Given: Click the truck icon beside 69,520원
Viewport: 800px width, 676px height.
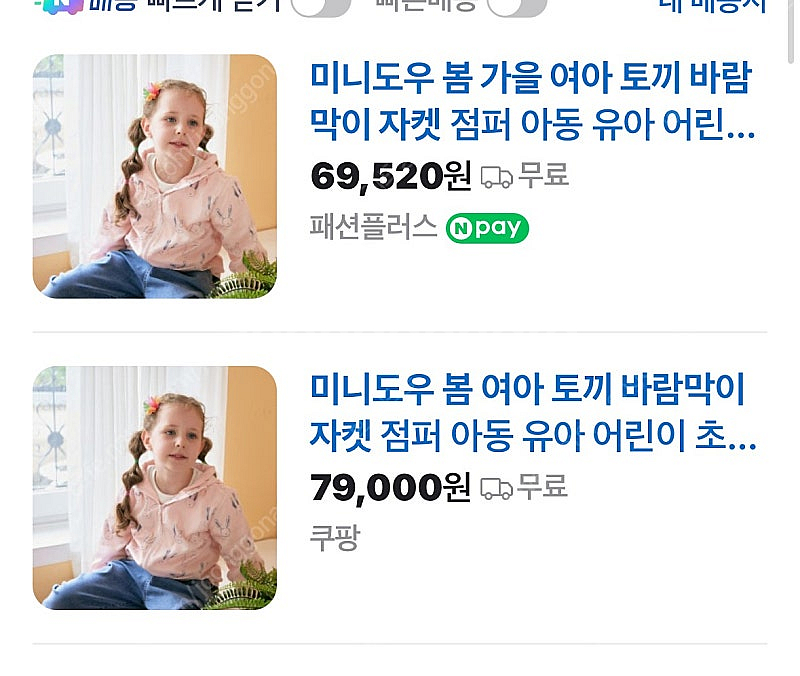Looking at the screenshot, I should click(496, 177).
